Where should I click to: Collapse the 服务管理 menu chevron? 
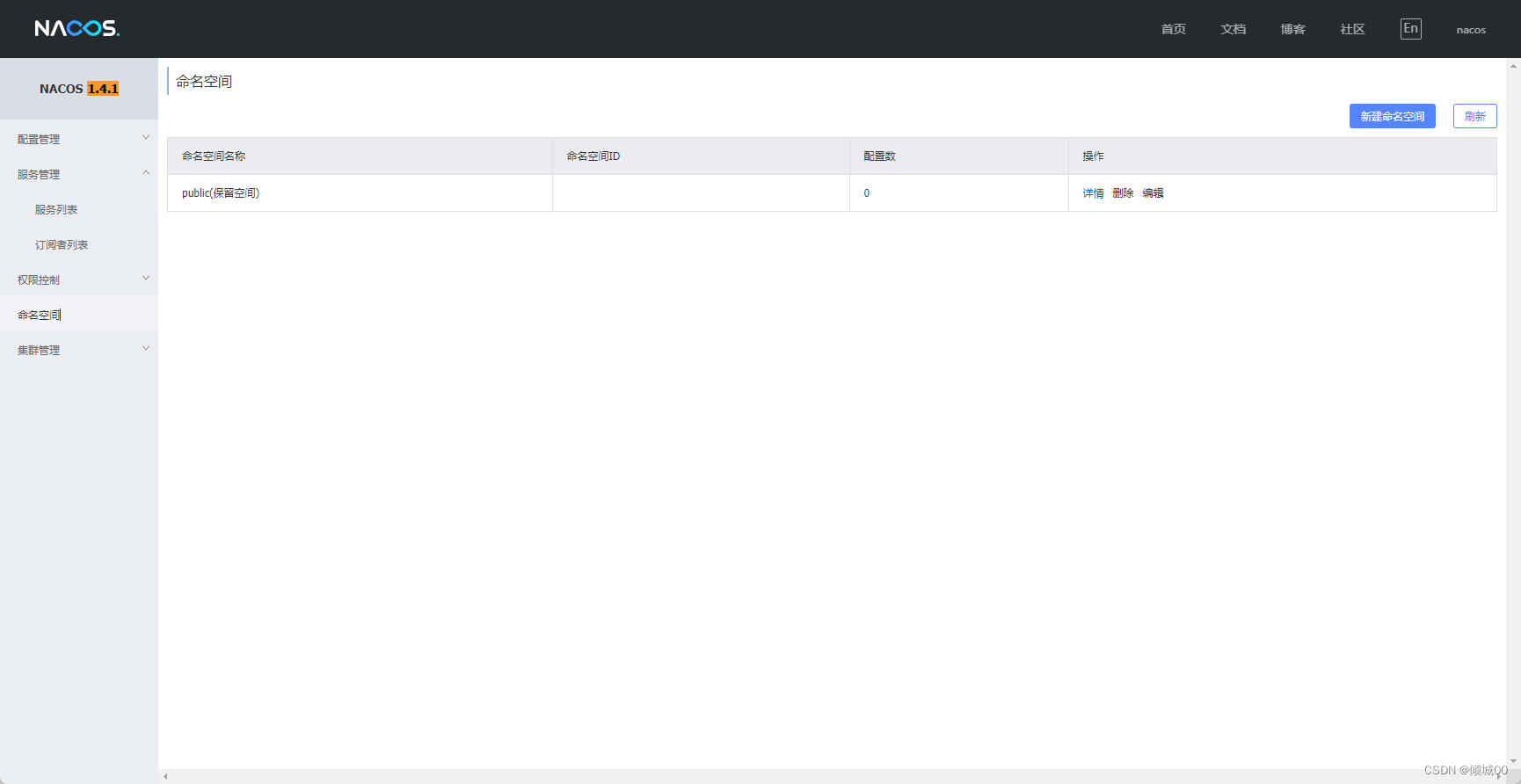pyautogui.click(x=146, y=172)
